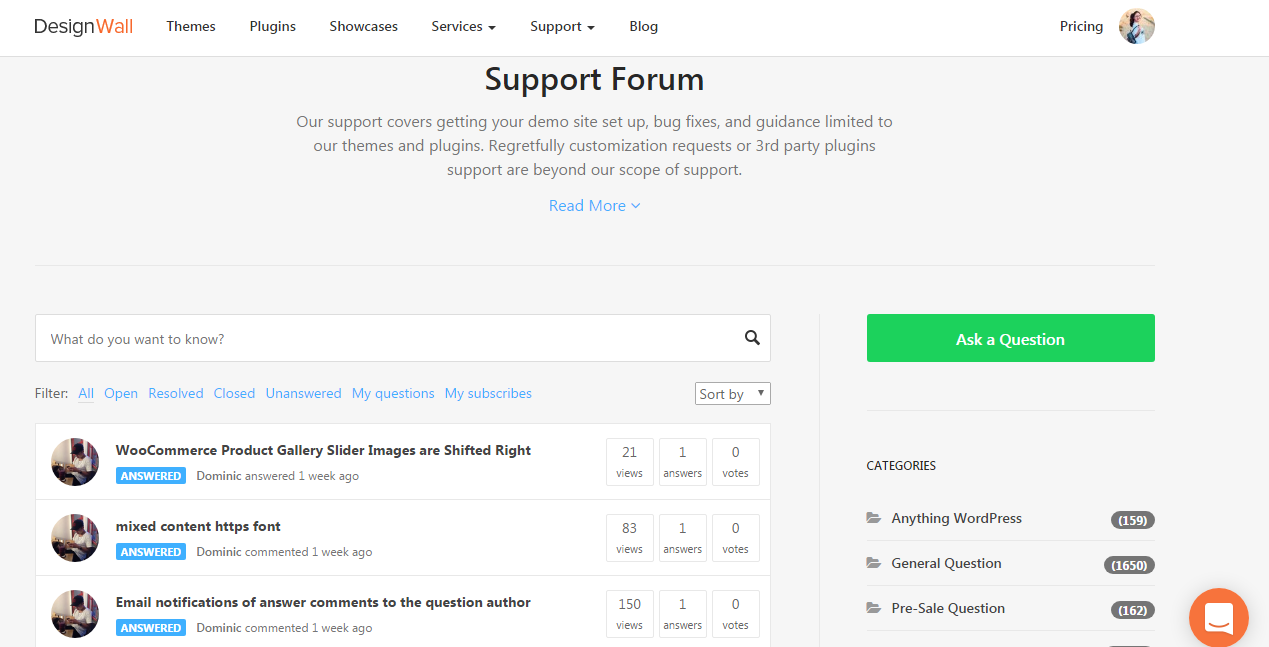Screen dimensions: 1269x647
Task: Click the Pre-Sale Question folder icon
Action: (874, 608)
